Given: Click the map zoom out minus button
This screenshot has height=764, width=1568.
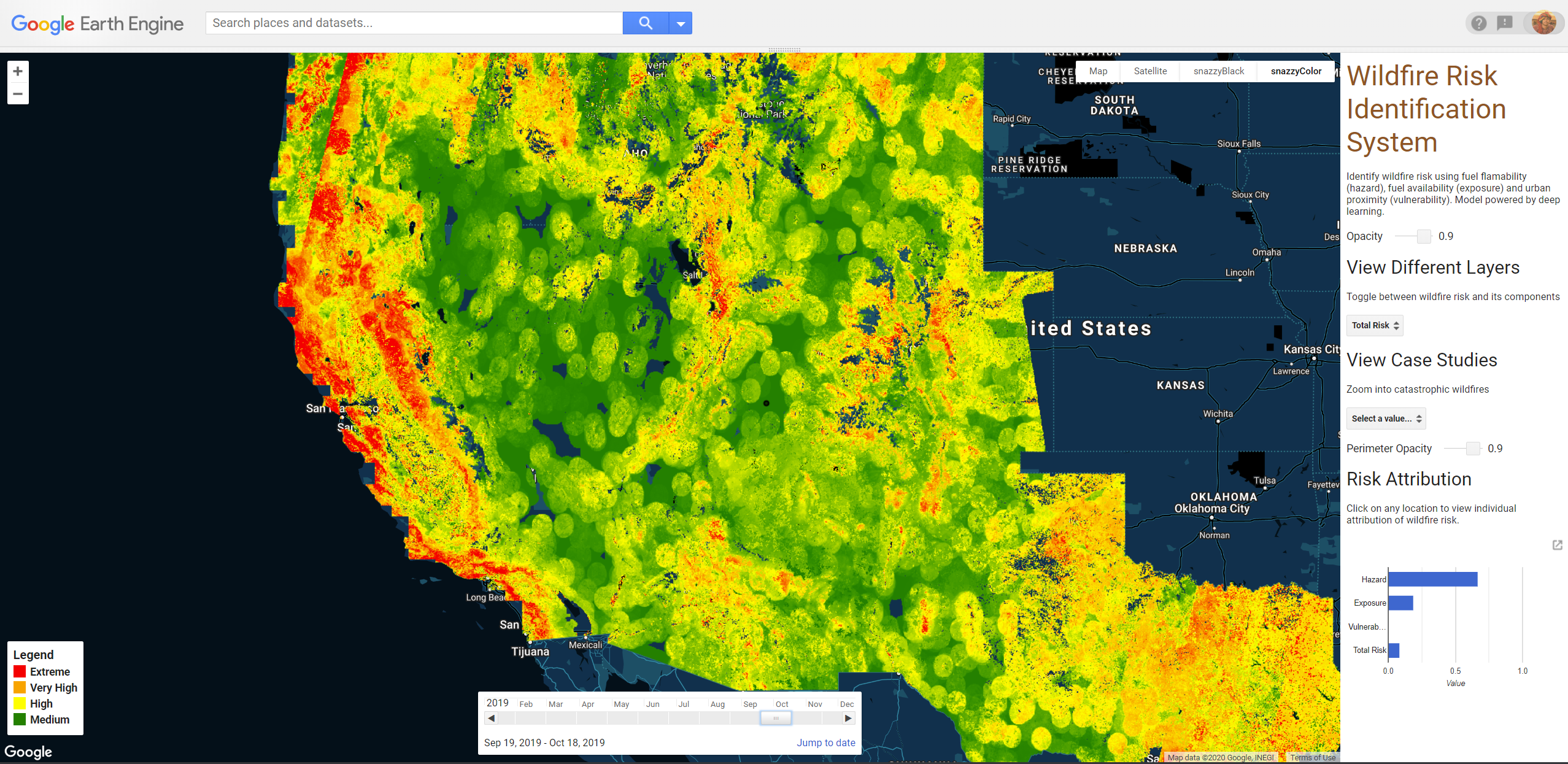Looking at the screenshot, I should coord(18,94).
